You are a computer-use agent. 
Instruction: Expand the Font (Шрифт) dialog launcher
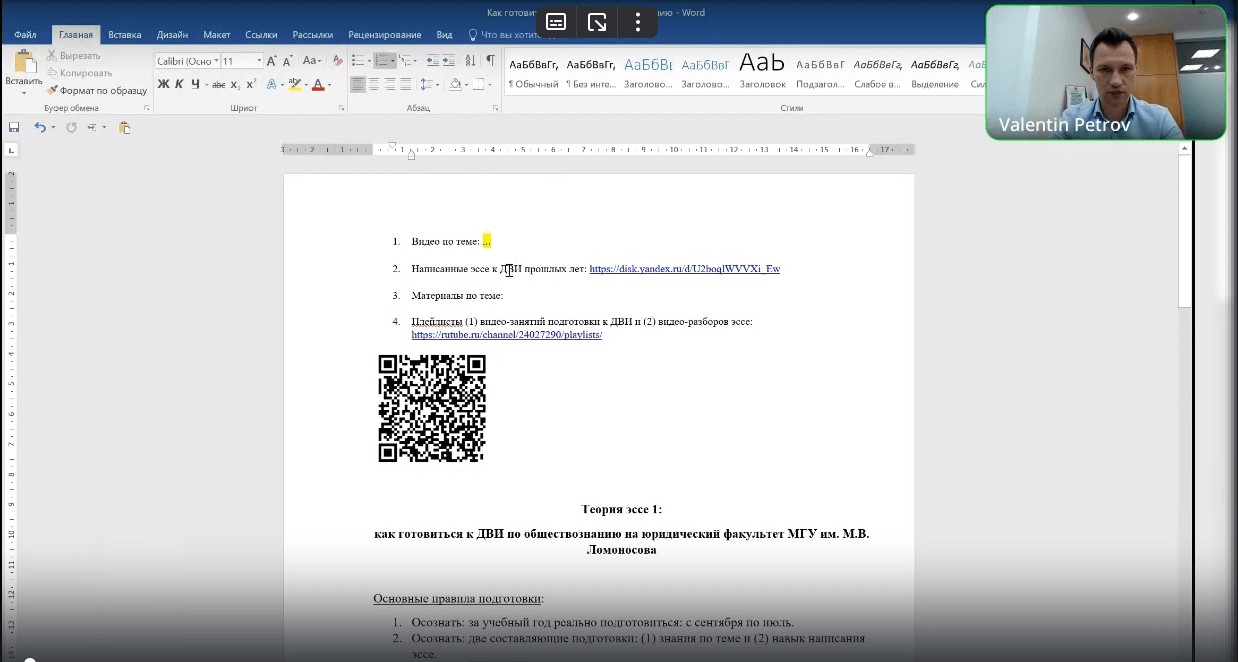pyautogui.click(x=341, y=108)
